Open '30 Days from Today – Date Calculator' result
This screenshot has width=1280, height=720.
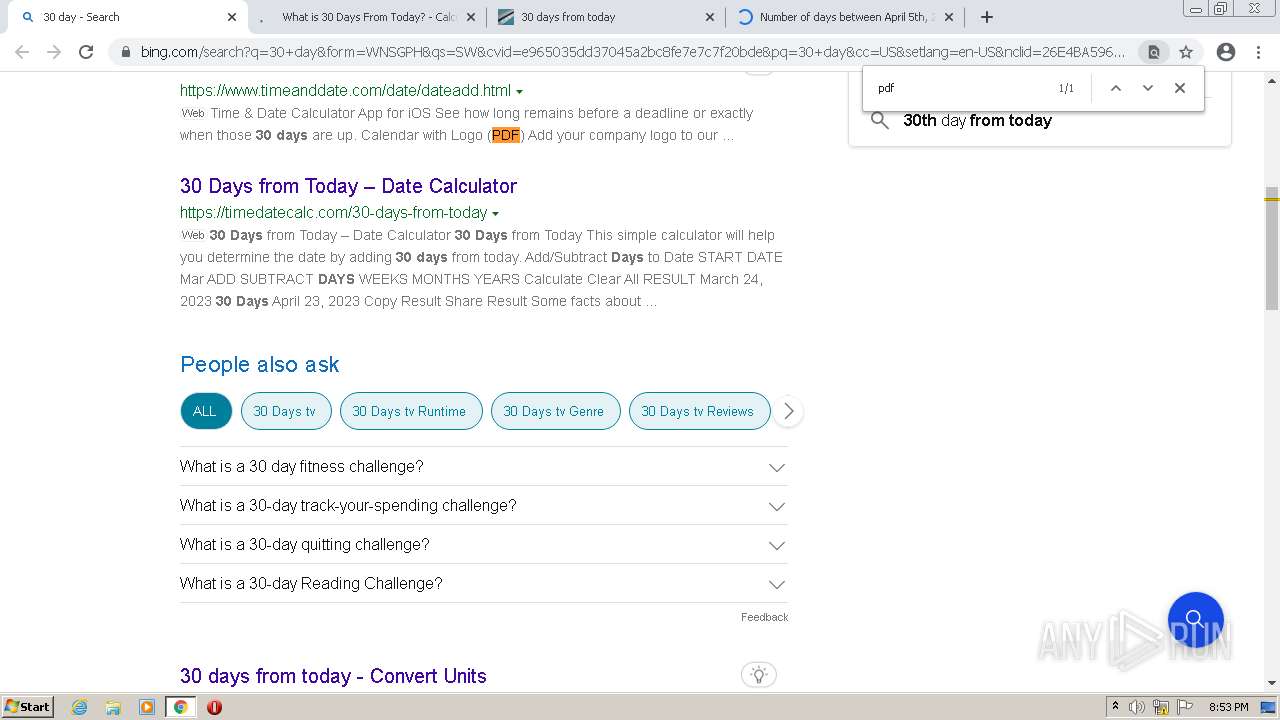[348, 186]
